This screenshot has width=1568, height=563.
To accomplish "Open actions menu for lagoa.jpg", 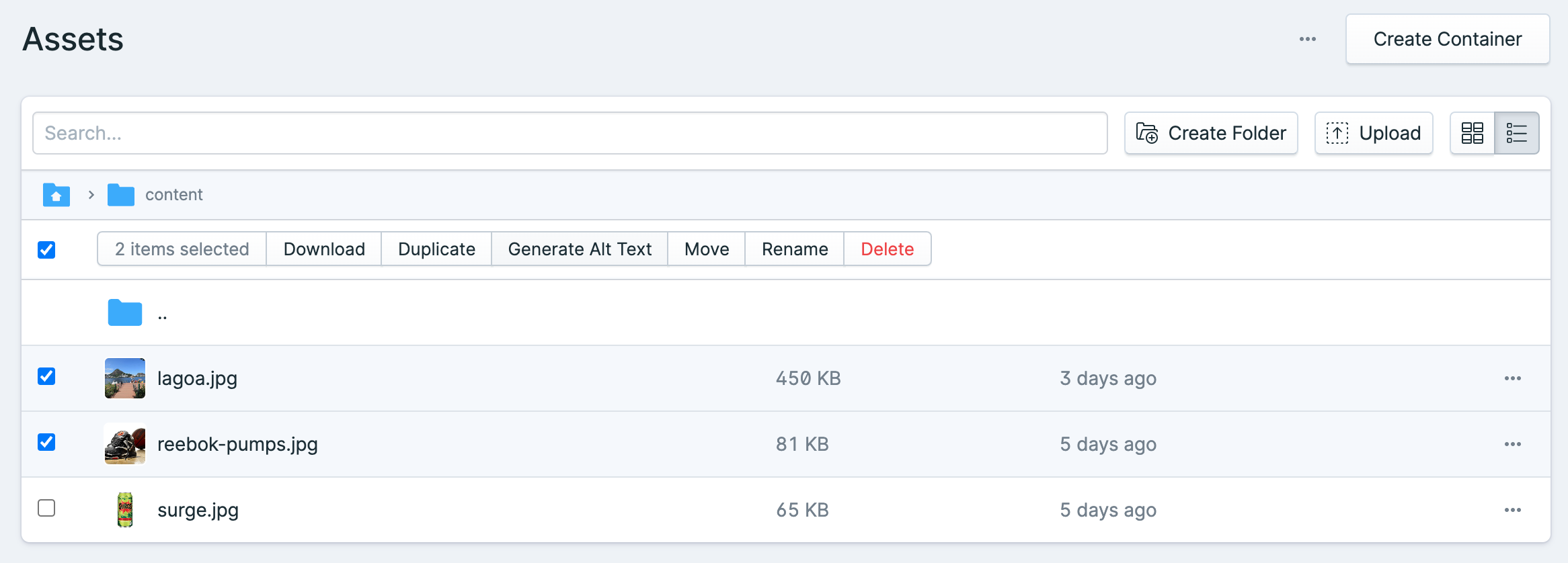I will pos(1513,378).
